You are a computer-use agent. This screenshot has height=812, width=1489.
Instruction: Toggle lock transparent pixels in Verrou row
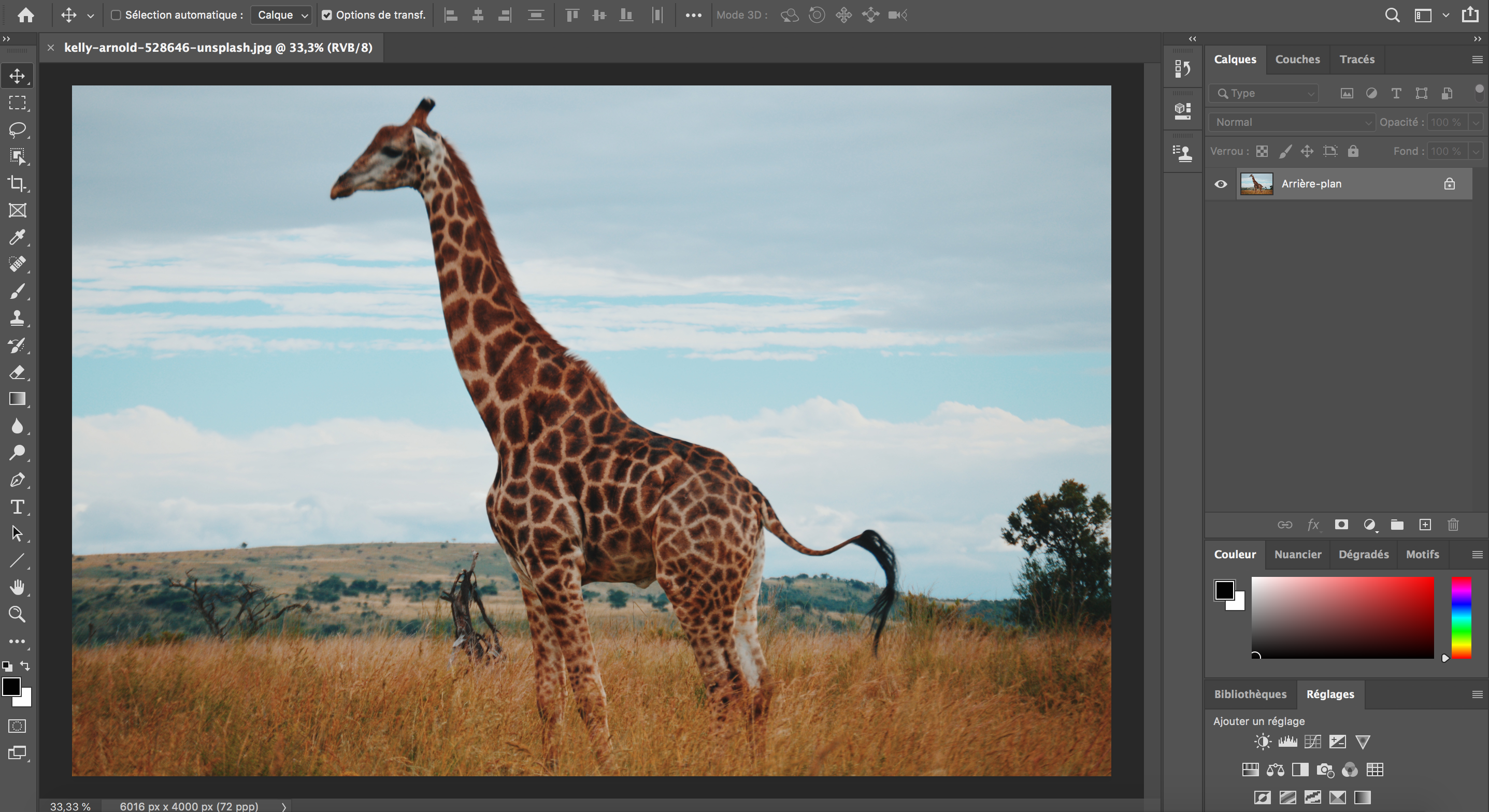[1263, 151]
